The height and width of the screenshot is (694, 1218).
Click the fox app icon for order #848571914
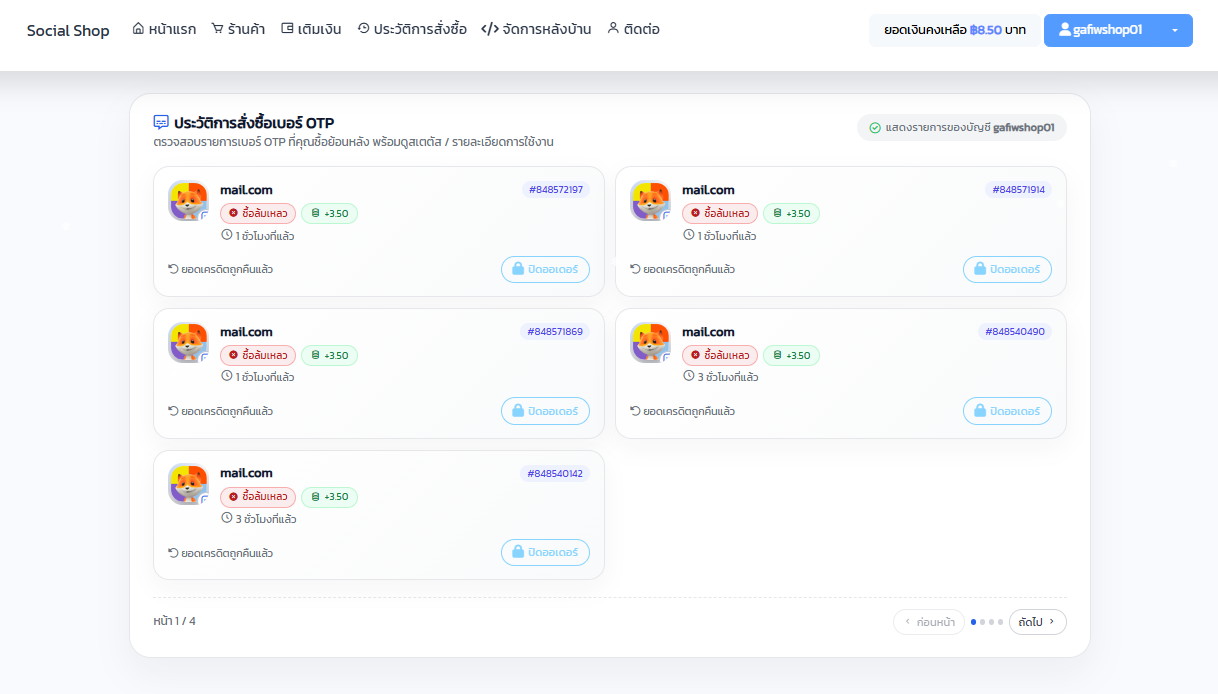click(650, 201)
